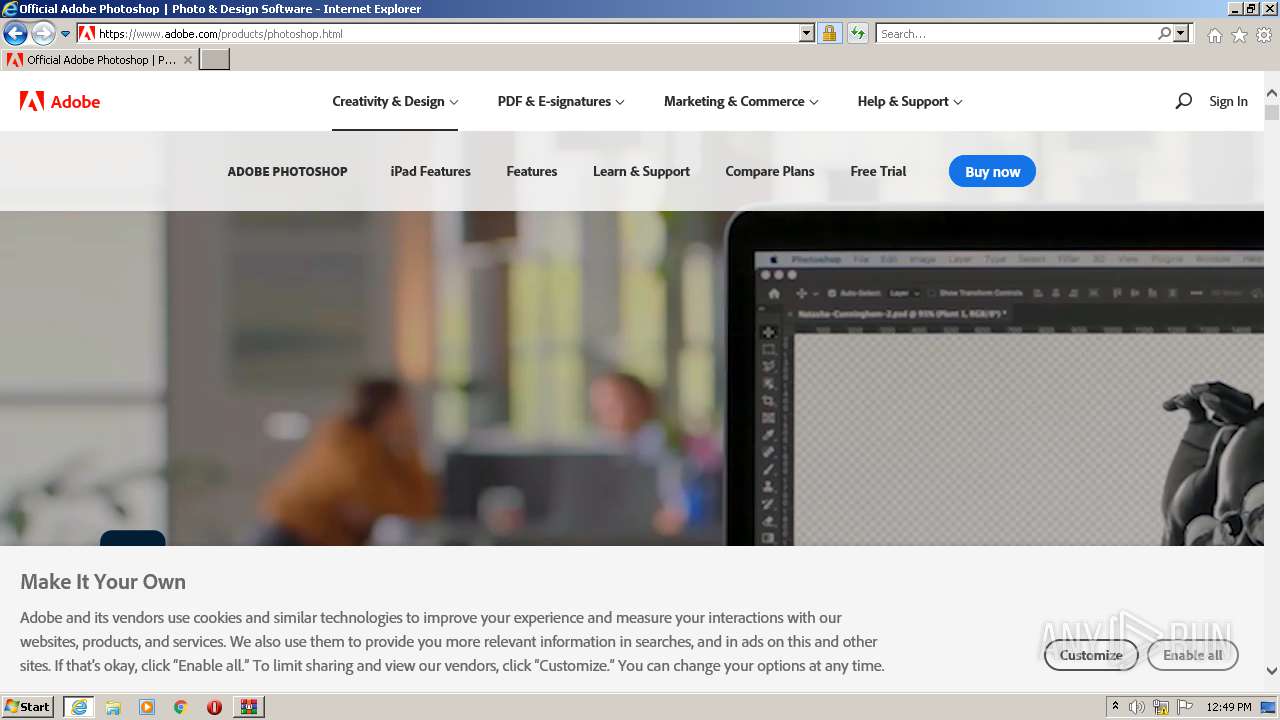Open Opera from the taskbar
The image size is (1280, 720).
click(x=214, y=707)
